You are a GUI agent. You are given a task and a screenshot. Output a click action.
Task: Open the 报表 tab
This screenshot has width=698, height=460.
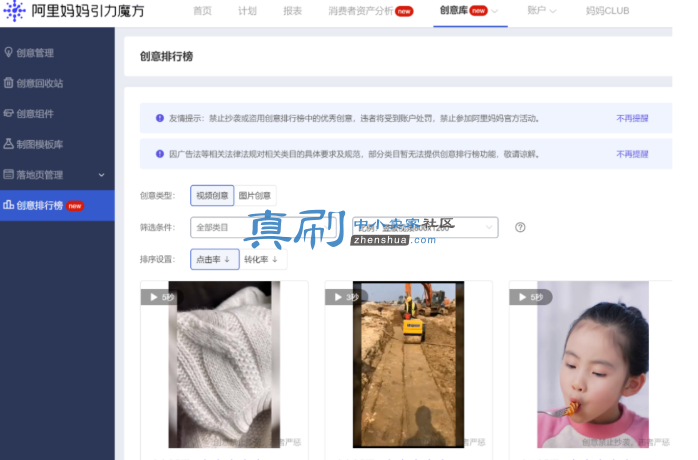(x=292, y=11)
